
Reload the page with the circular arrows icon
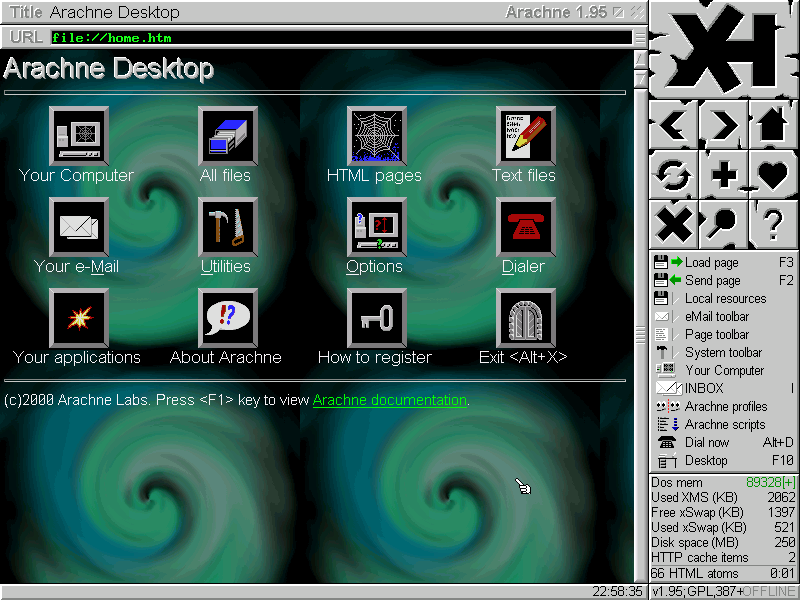click(x=673, y=174)
